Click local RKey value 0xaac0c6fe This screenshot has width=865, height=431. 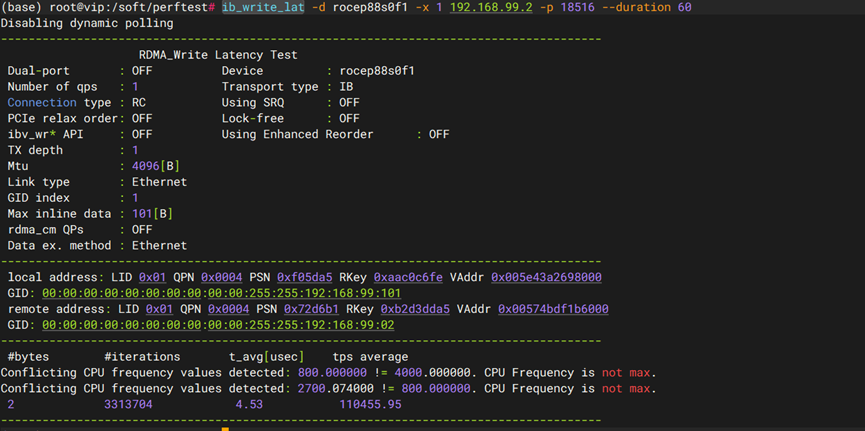[408, 277]
